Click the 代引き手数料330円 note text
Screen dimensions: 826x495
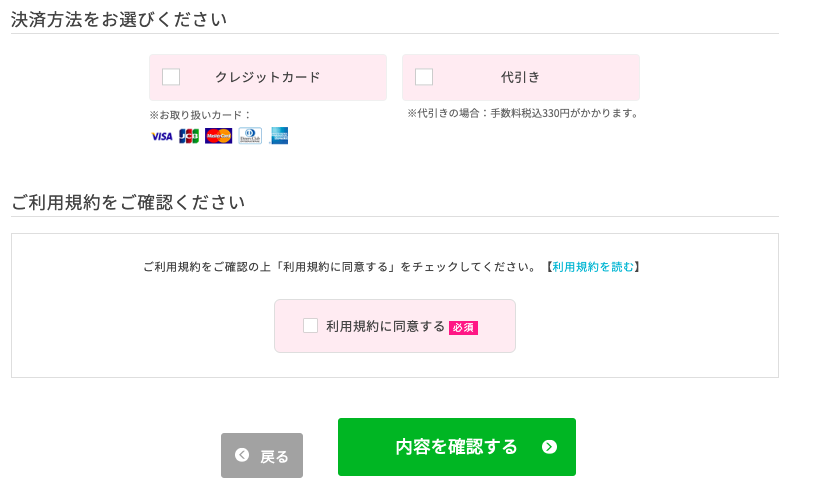click(523, 113)
